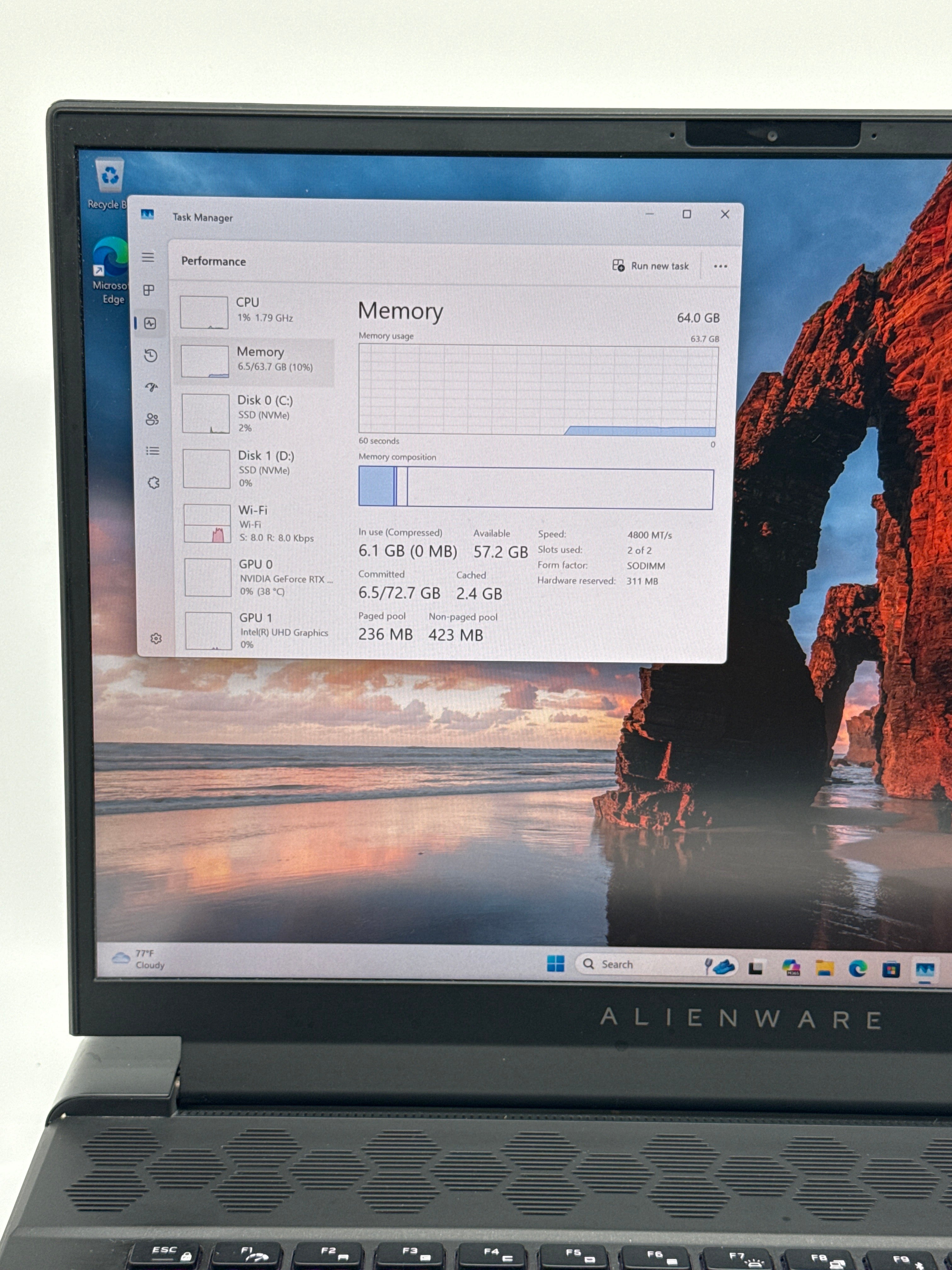
Task: Click the Committed 6.5/72.7 GB value
Action: click(399, 593)
